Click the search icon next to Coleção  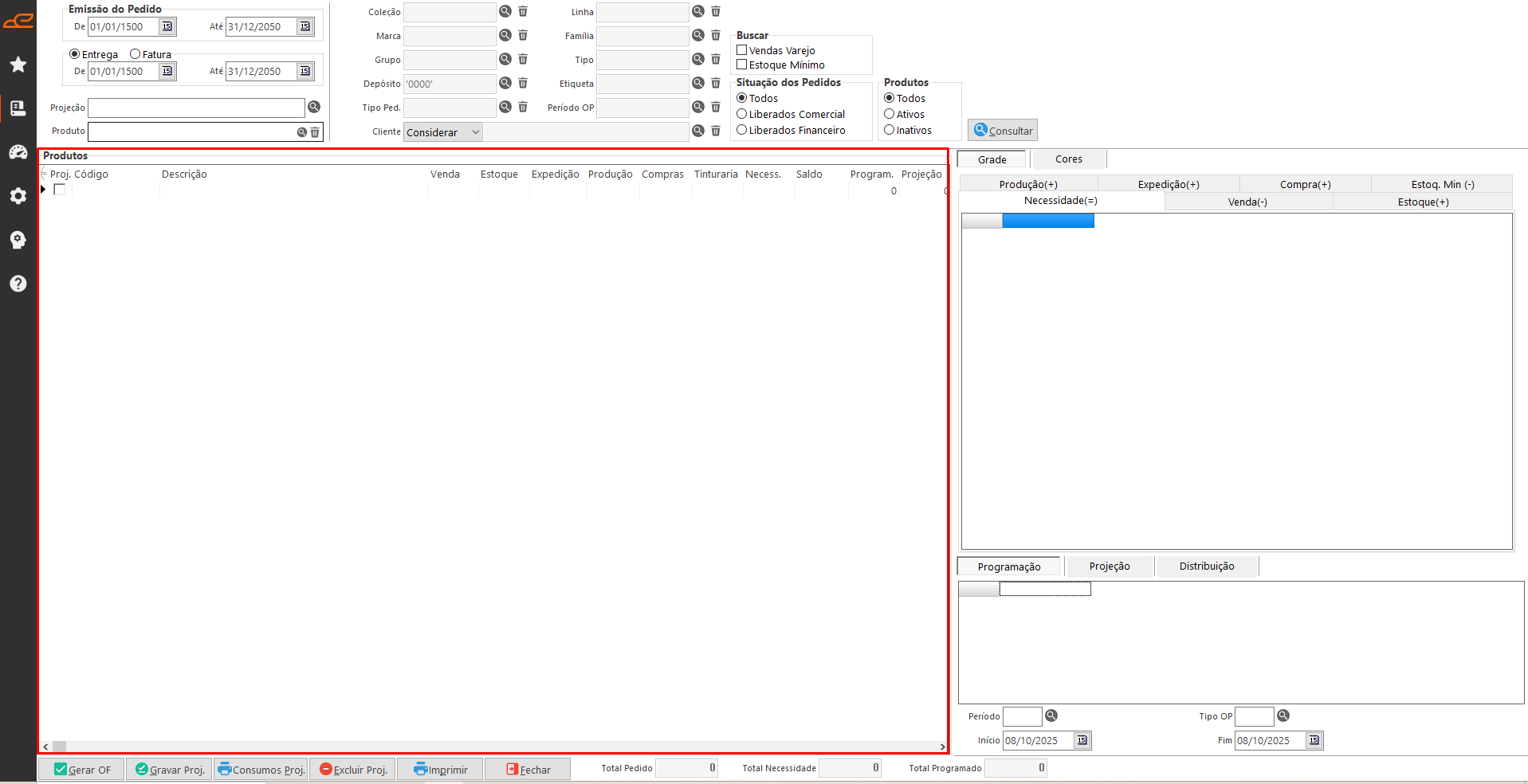[505, 11]
